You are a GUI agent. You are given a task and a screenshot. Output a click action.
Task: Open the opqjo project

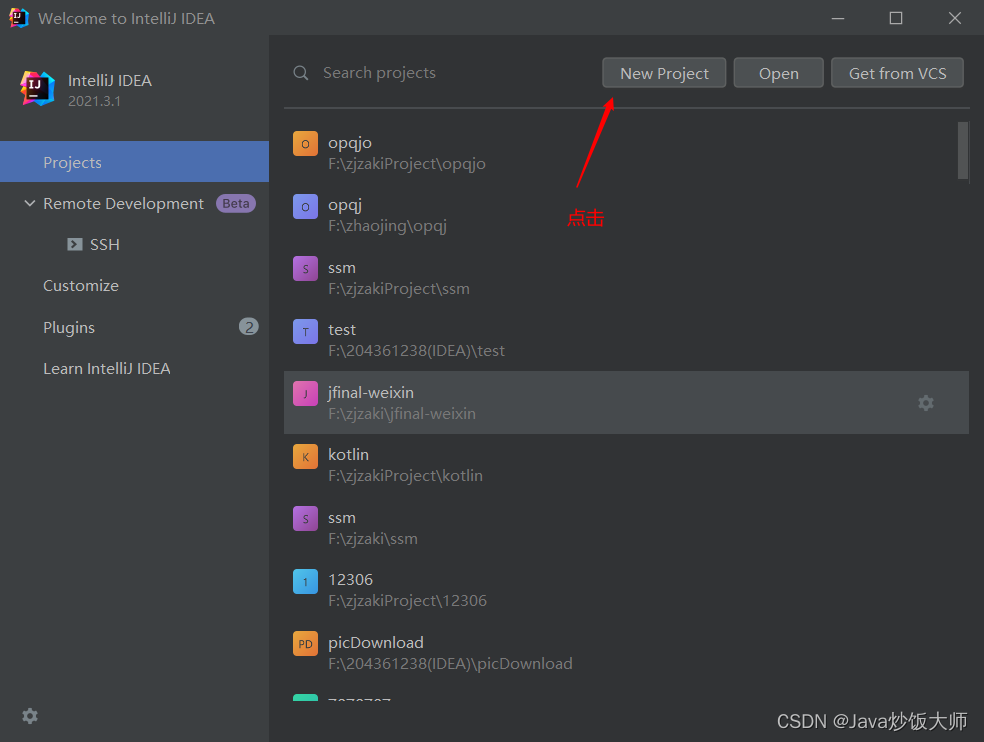[626, 153]
